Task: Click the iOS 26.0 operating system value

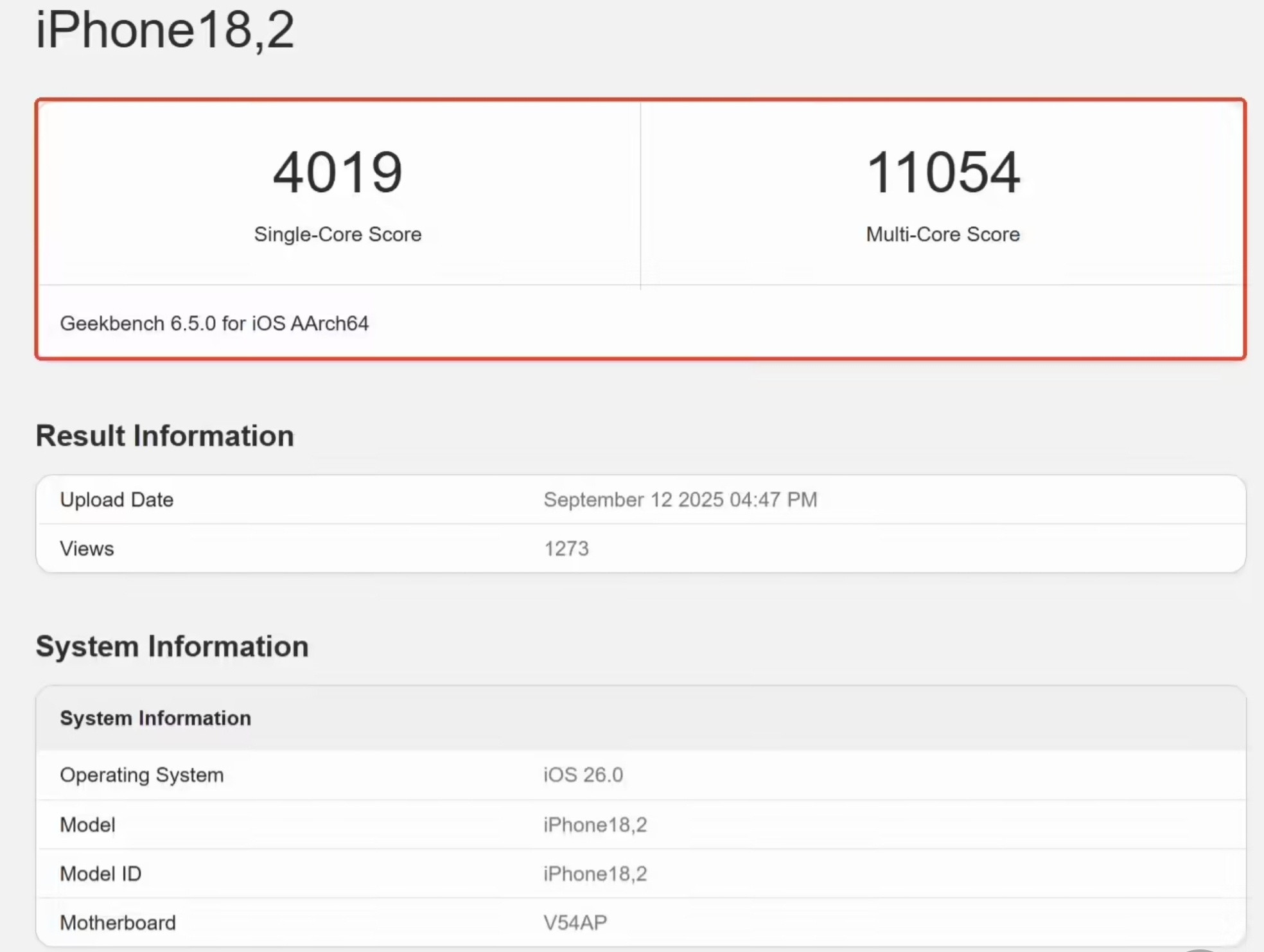Action: 583,775
